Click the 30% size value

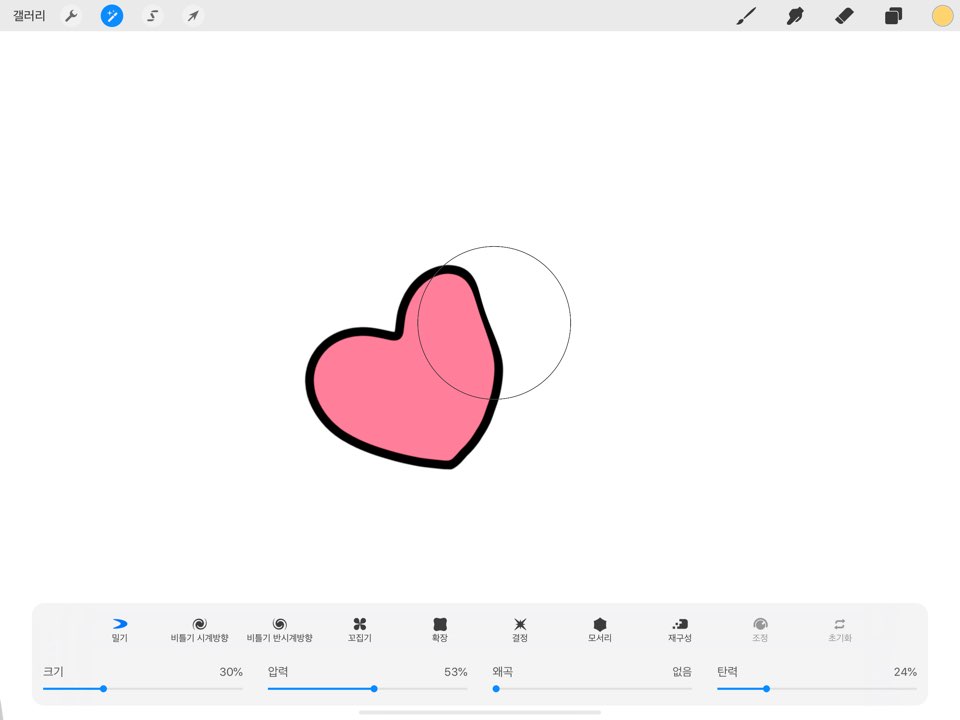231,672
